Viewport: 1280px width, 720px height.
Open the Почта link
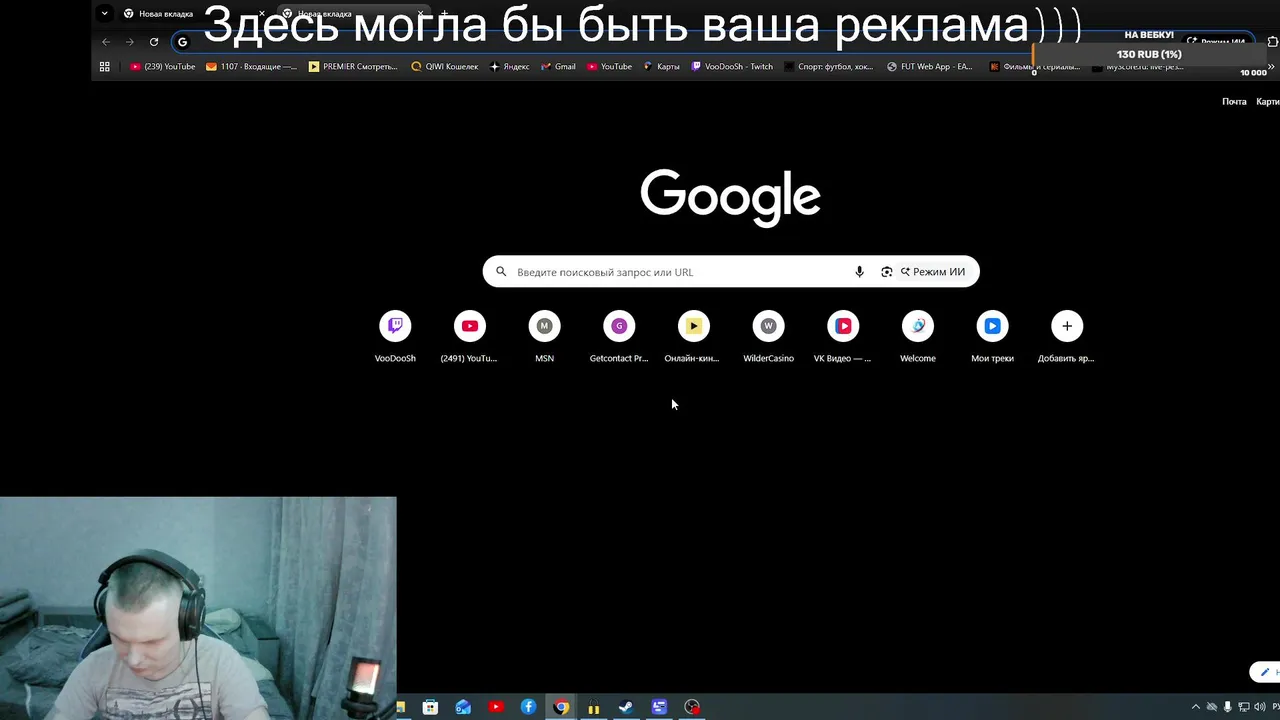point(1234,102)
